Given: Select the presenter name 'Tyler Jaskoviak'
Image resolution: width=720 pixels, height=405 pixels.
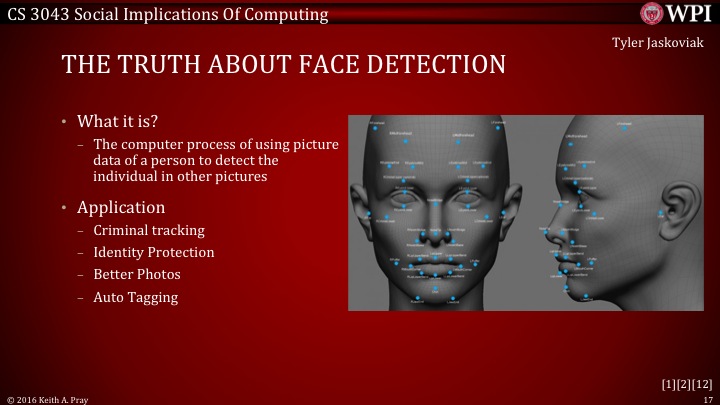Looking at the screenshot, I should (x=658, y=43).
